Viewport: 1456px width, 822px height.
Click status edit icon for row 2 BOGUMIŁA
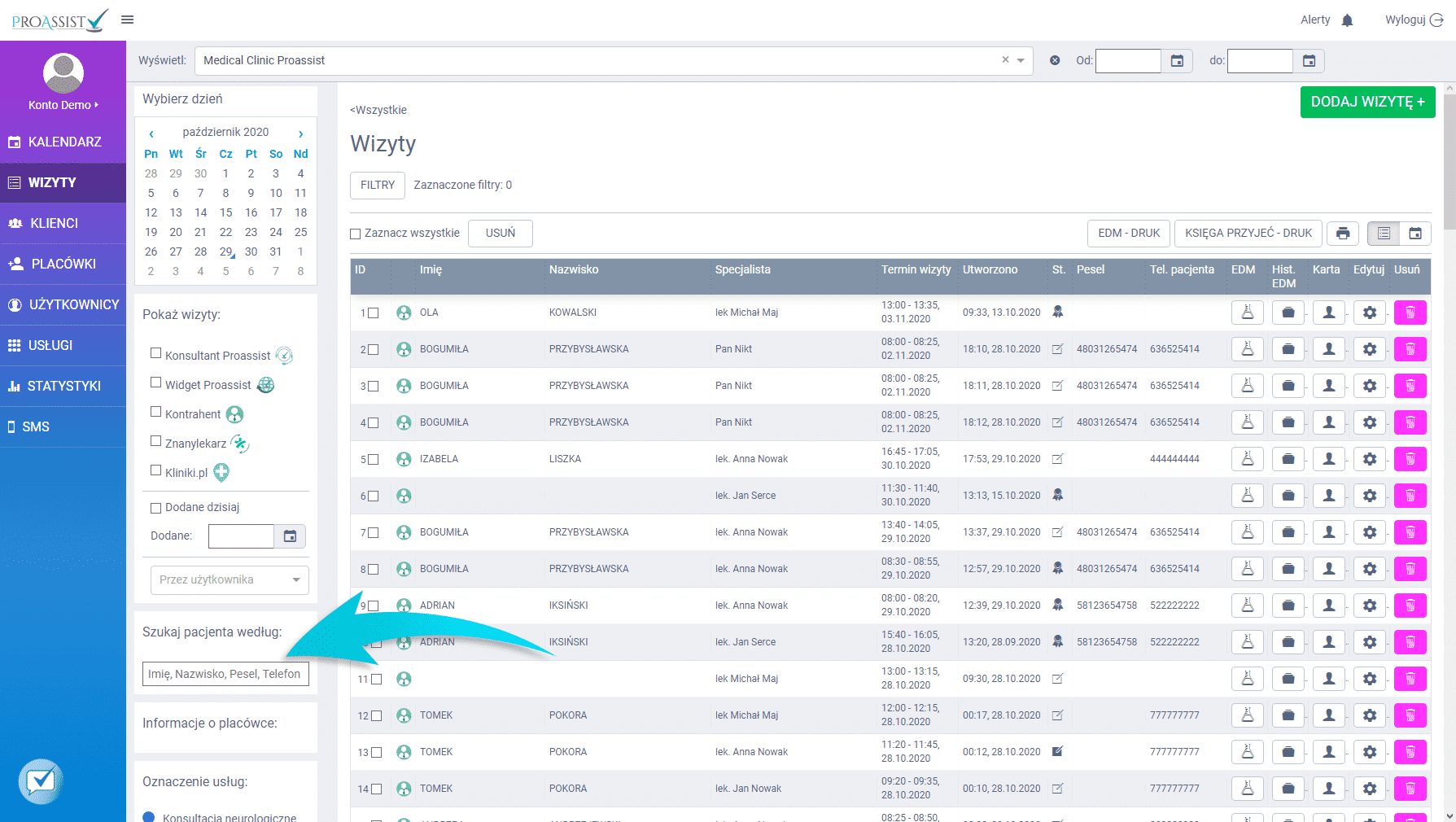[1057, 349]
